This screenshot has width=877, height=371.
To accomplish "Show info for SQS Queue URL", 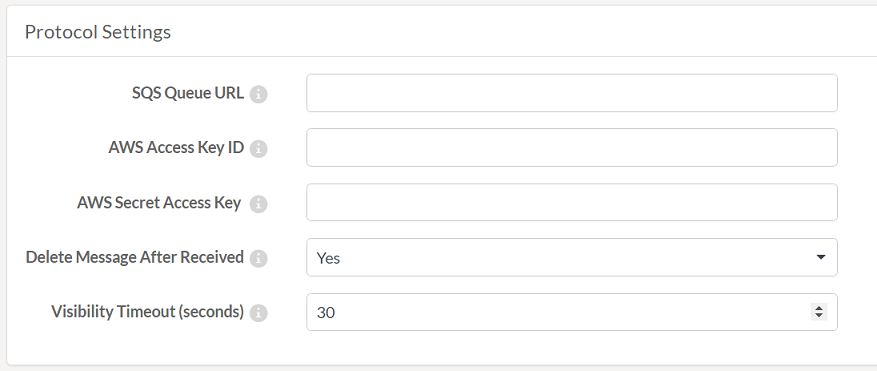I will coord(258,94).
